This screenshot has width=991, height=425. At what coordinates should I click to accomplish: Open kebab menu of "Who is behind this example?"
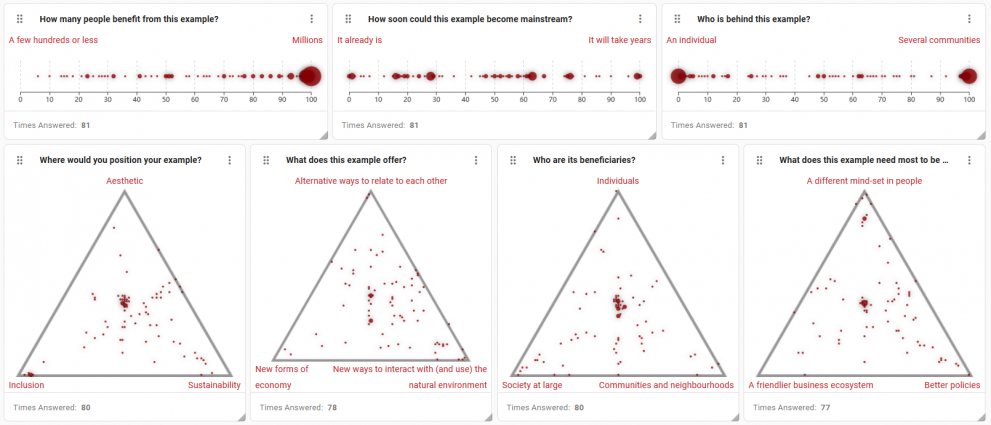[969, 19]
